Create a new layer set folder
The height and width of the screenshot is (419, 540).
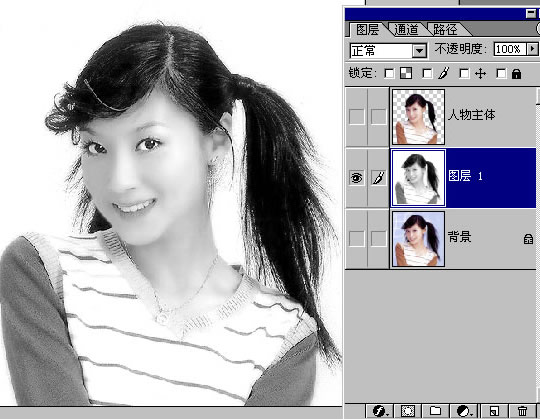click(x=435, y=411)
